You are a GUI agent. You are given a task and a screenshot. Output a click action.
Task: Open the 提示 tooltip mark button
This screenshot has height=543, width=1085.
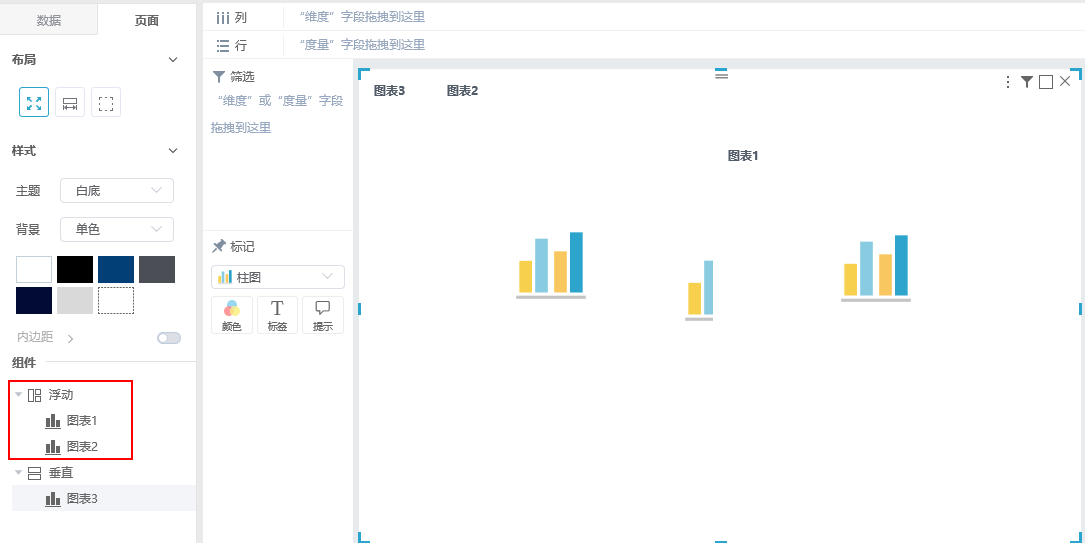(x=323, y=315)
